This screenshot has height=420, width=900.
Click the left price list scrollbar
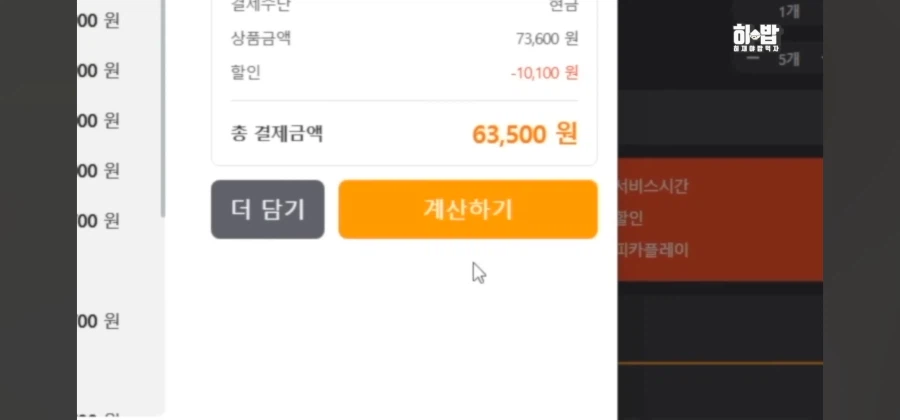pyautogui.click(x=163, y=109)
